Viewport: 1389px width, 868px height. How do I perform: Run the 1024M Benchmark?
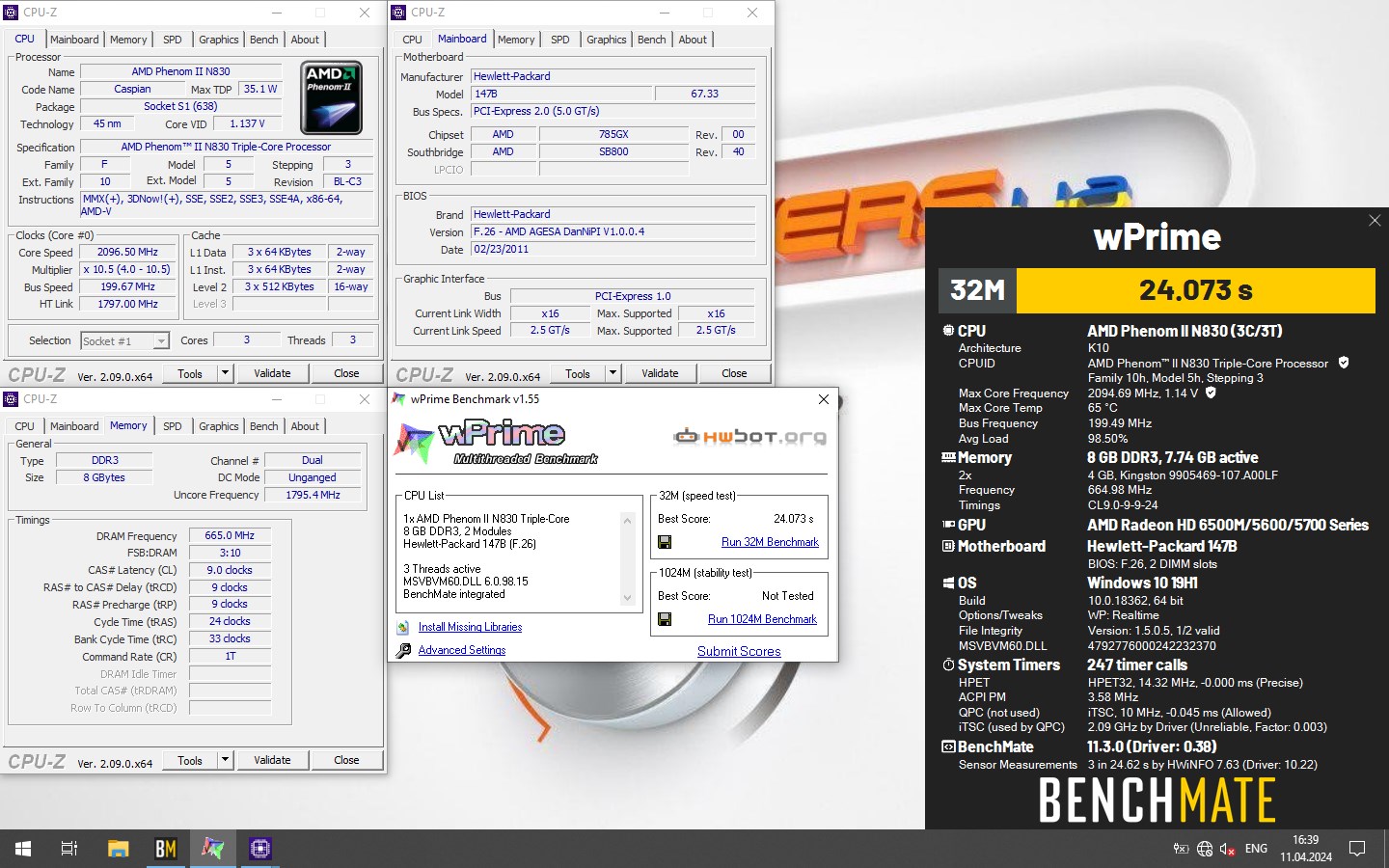pos(762,619)
